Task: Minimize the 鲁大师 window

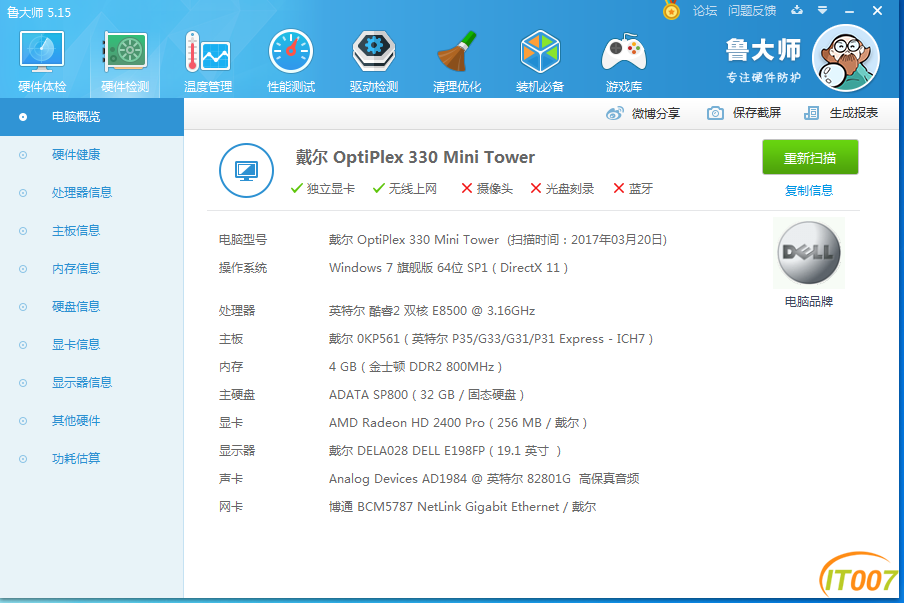Action: point(849,10)
